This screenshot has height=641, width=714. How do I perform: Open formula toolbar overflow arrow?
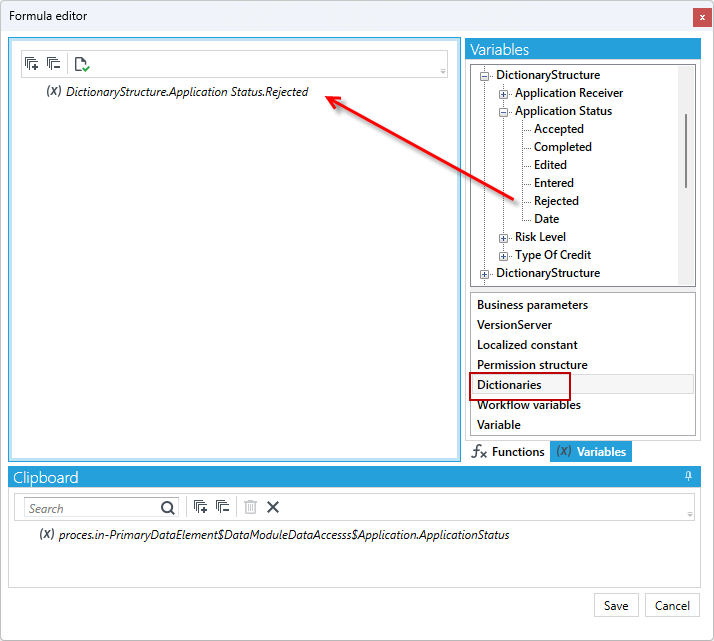click(443, 71)
